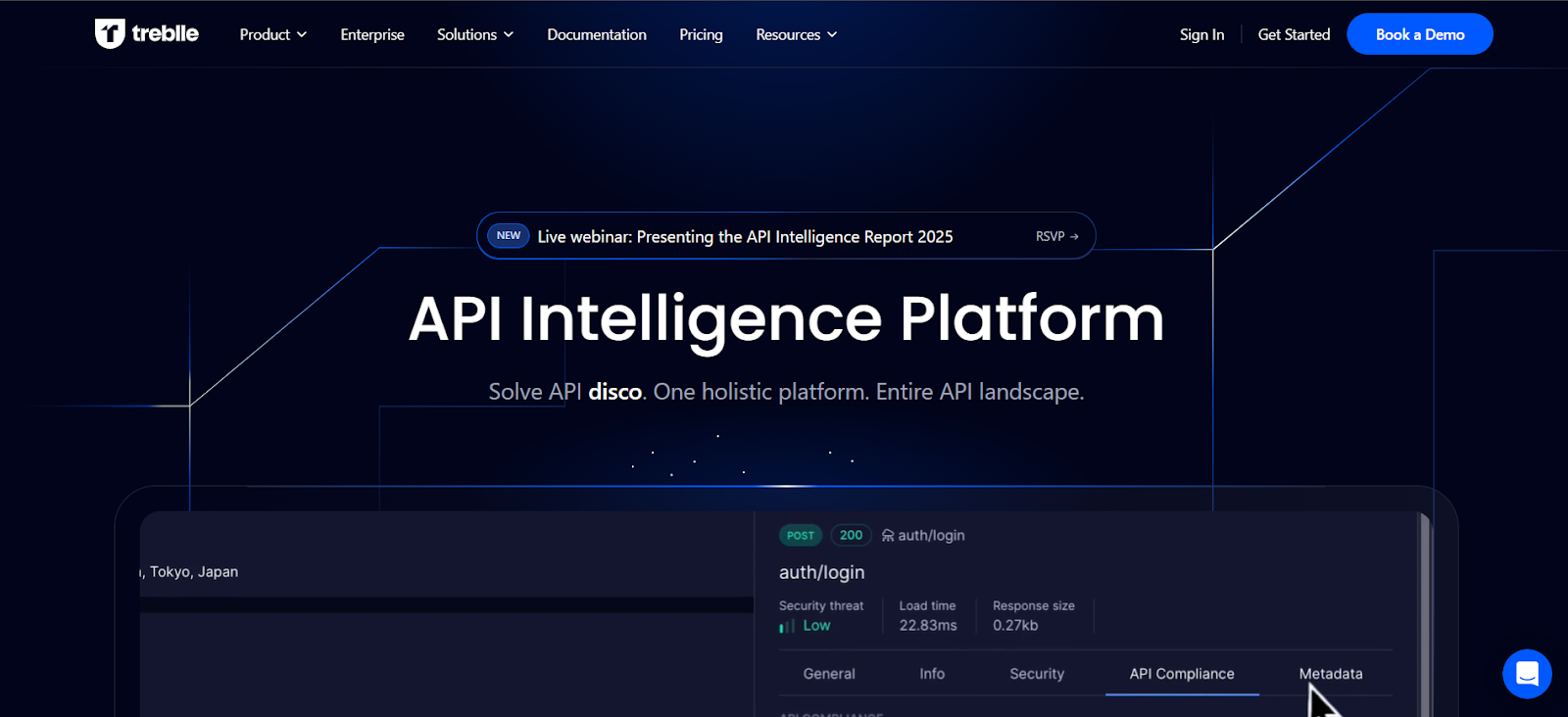Click the Get Started link
This screenshot has width=1568, height=717.
(1294, 34)
